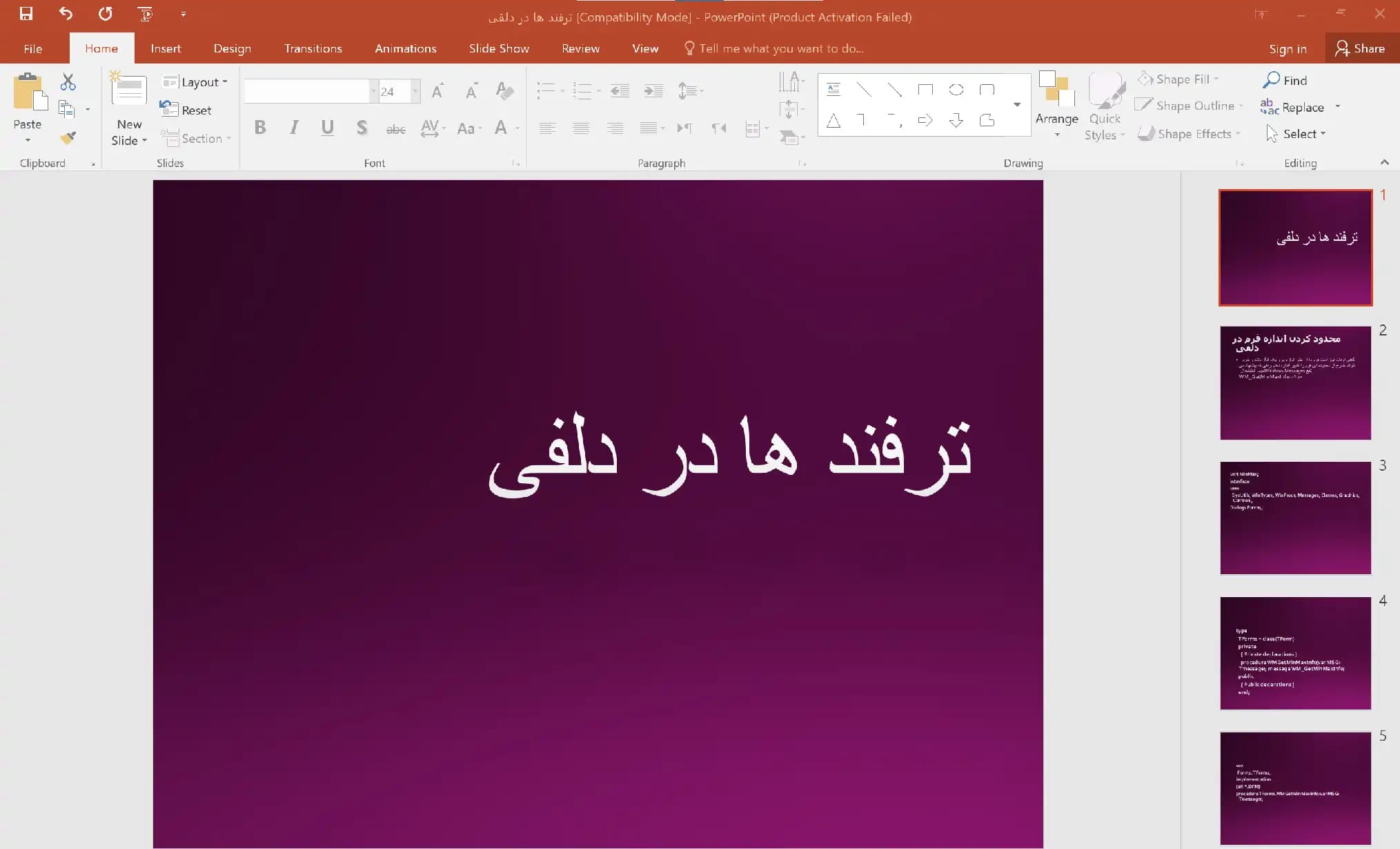The image size is (1400, 849).
Task: Click the Clear All Formatting icon
Action: 504,90
